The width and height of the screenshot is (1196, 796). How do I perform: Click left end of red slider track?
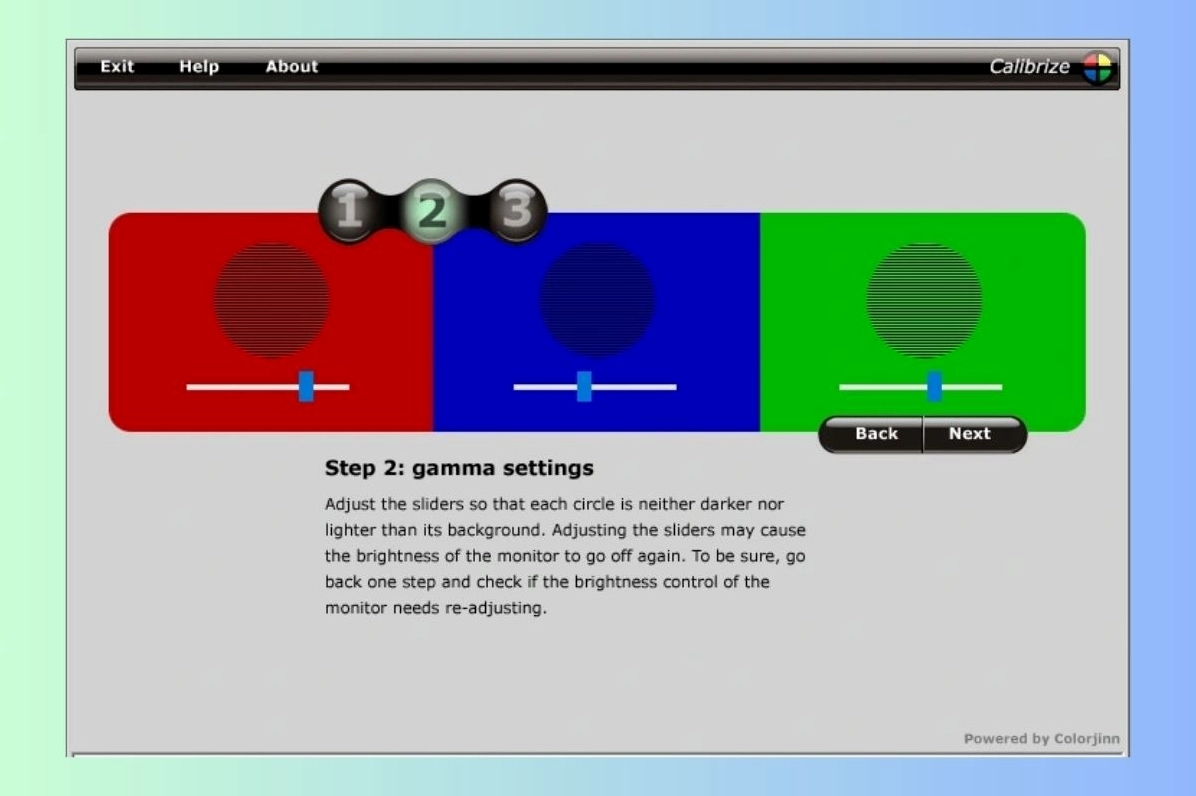[x=191, y=386]
